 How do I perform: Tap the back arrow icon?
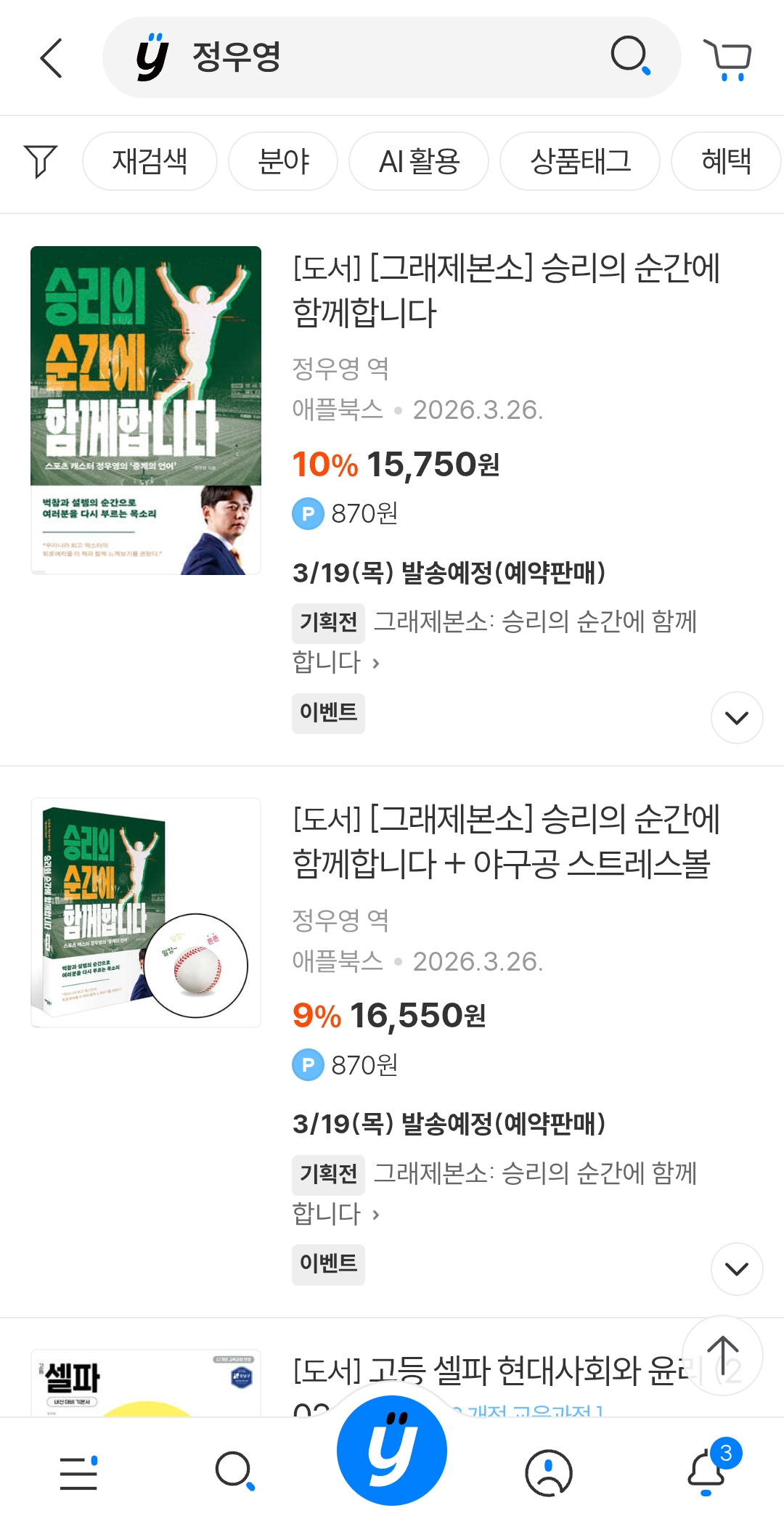[x=51, y=57]
